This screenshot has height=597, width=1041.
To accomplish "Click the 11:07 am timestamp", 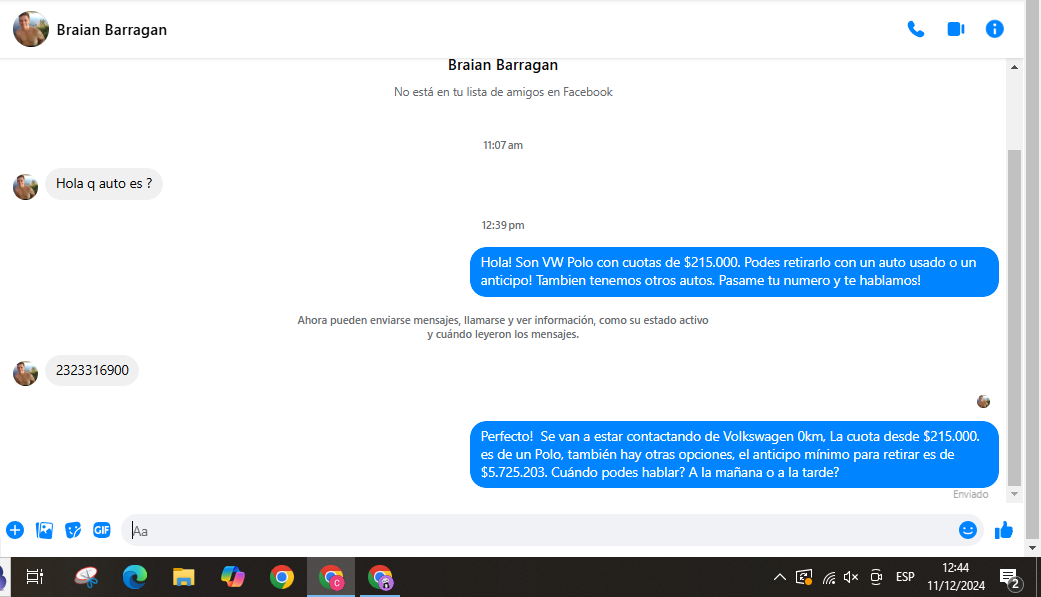I will 503,145.
